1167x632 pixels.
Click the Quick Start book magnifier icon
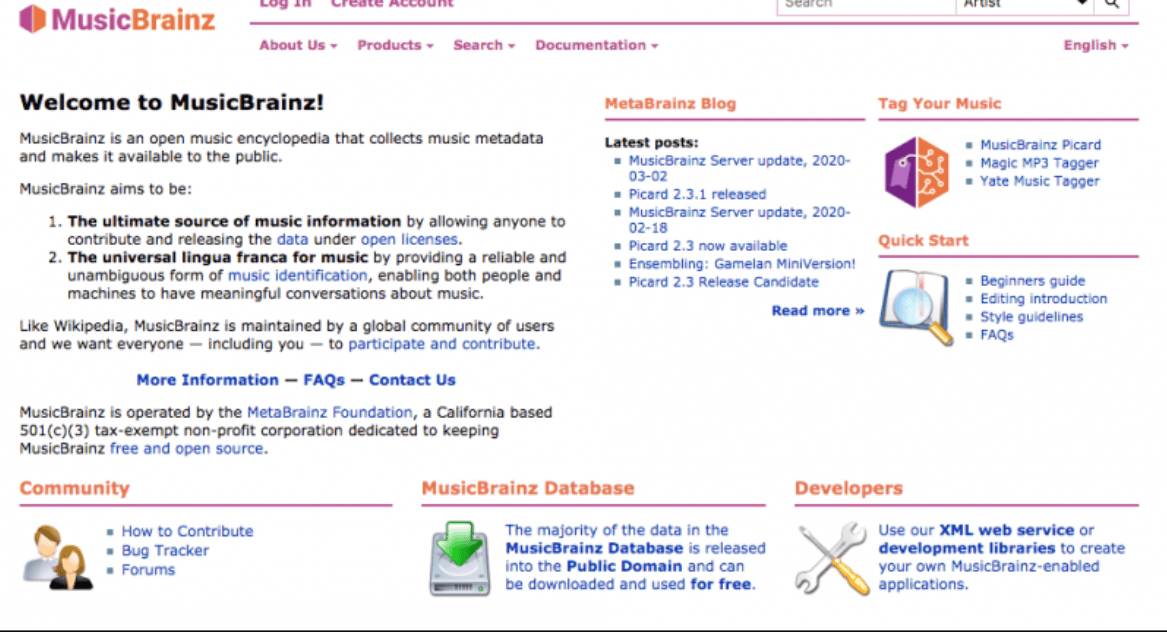[x=916, y=307]
